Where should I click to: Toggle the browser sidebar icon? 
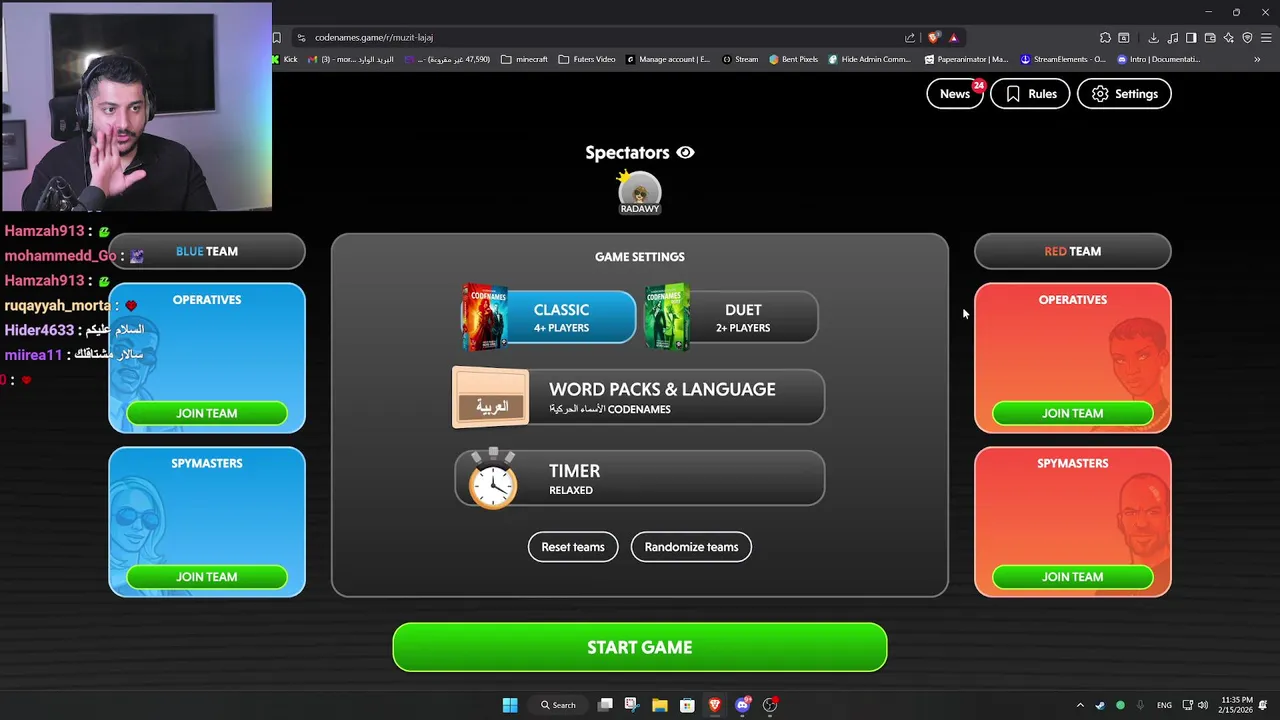pos(1191,38)
